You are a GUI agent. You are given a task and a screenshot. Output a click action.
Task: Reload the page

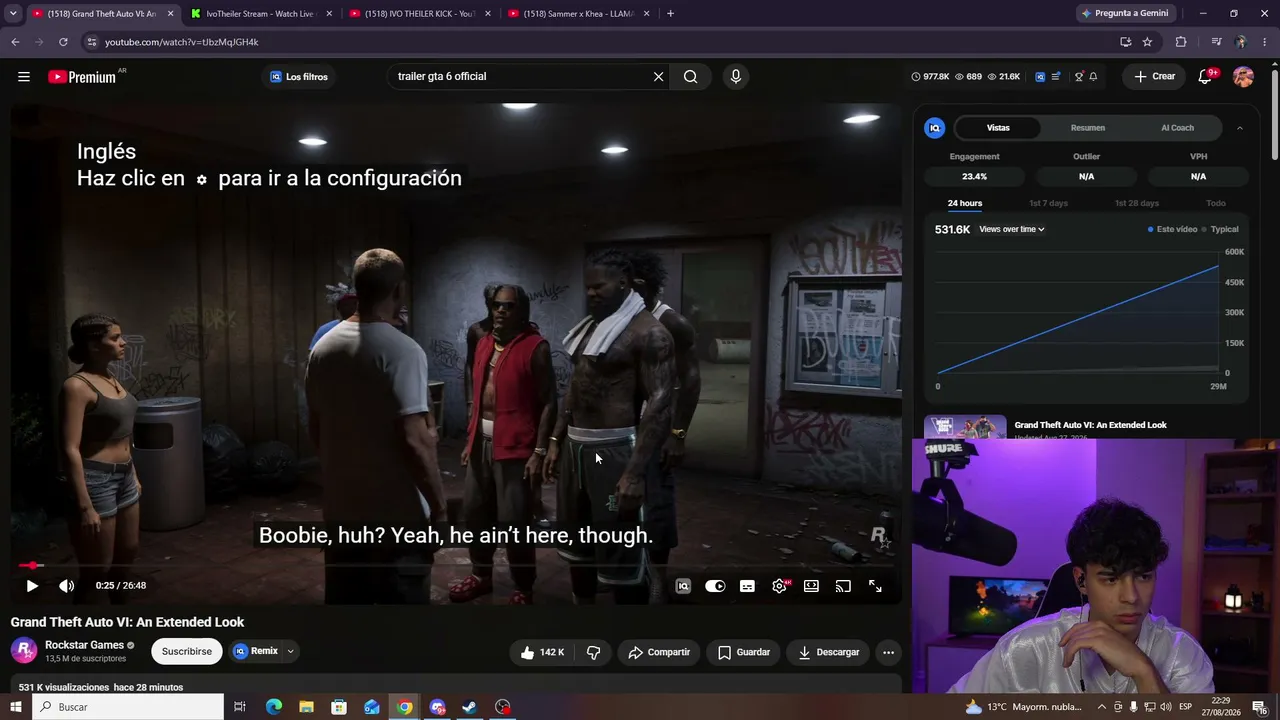[63, 42]
